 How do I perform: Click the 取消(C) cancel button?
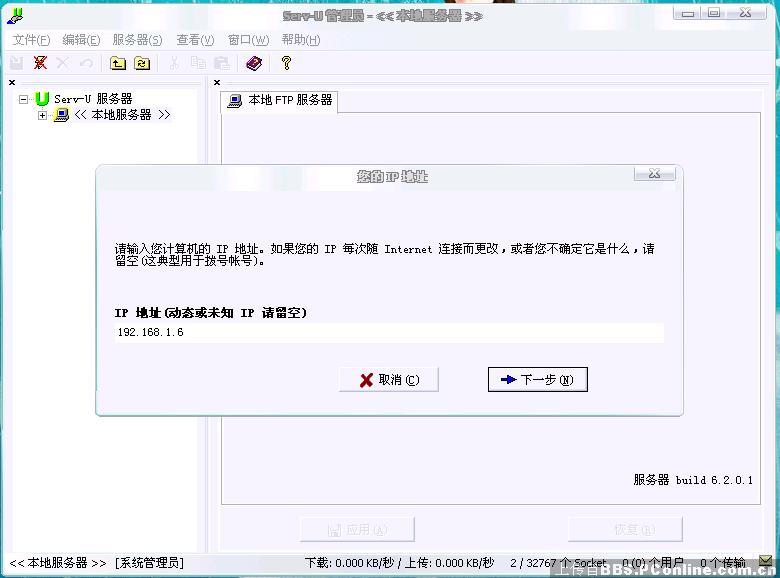[389, 380]
